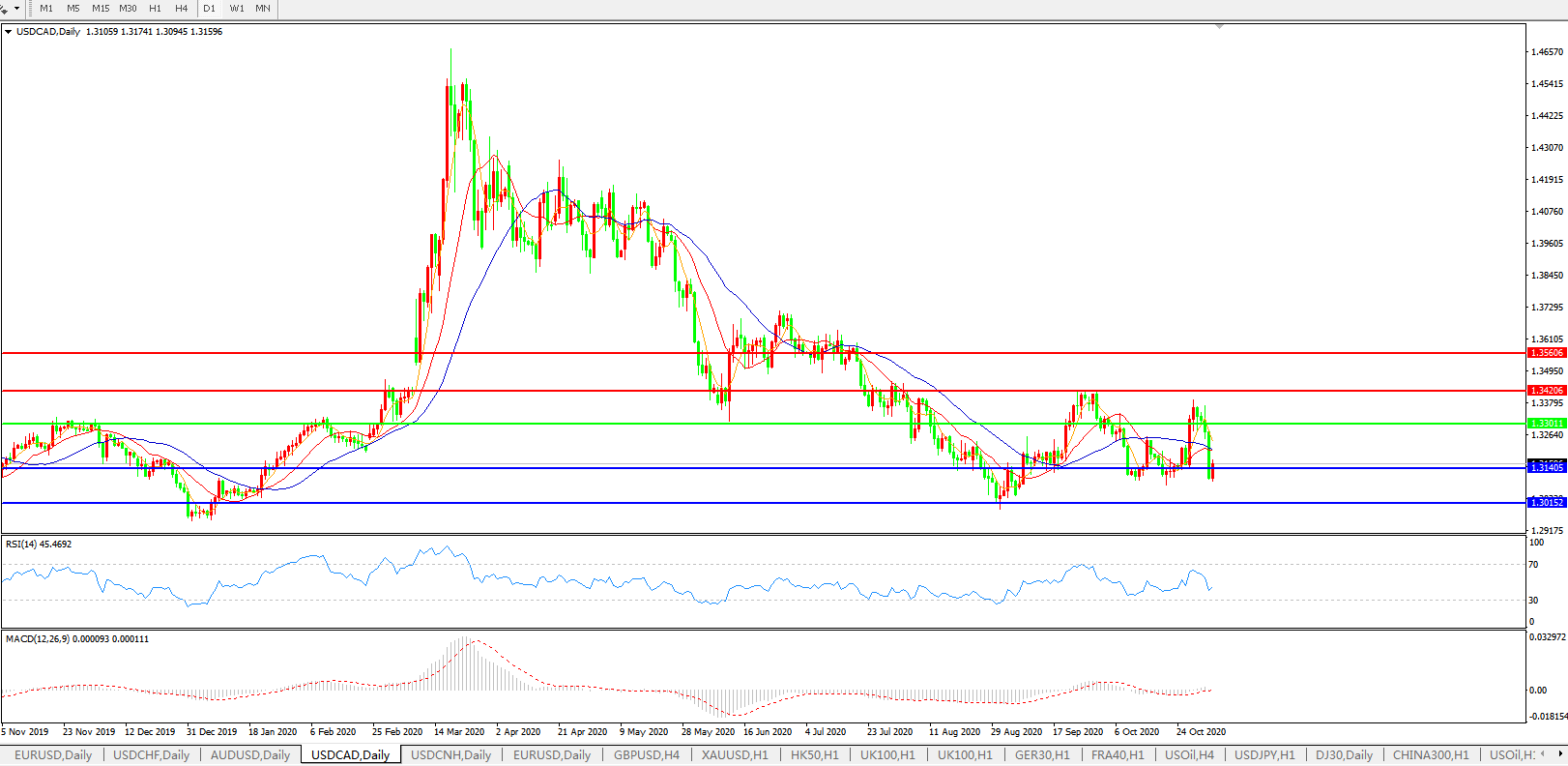
Task: Go to DJ30,Daily chart tab
Action: click(1344, 755)
